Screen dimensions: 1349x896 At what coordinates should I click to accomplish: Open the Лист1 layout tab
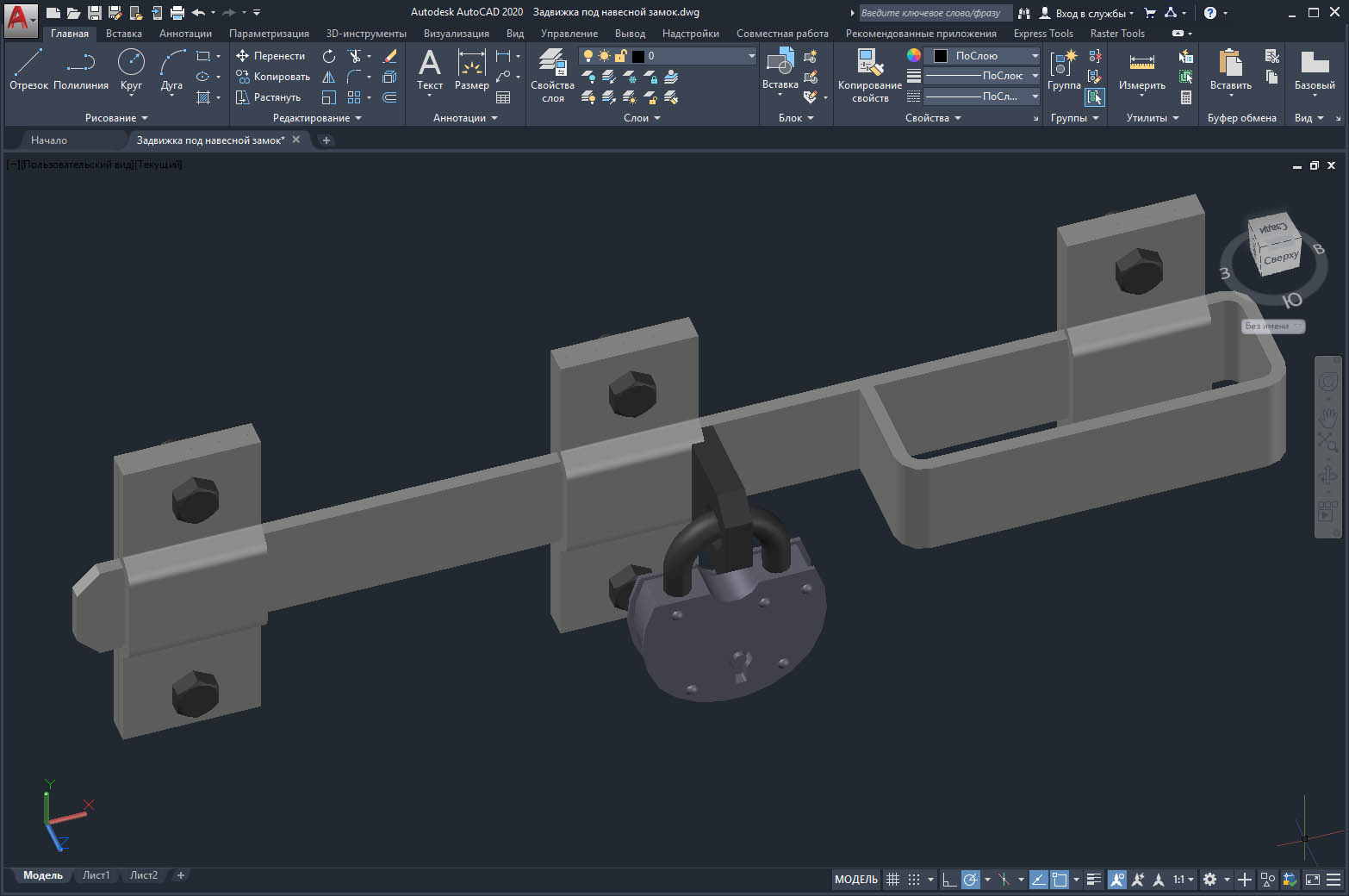click(x=96, y=875)
